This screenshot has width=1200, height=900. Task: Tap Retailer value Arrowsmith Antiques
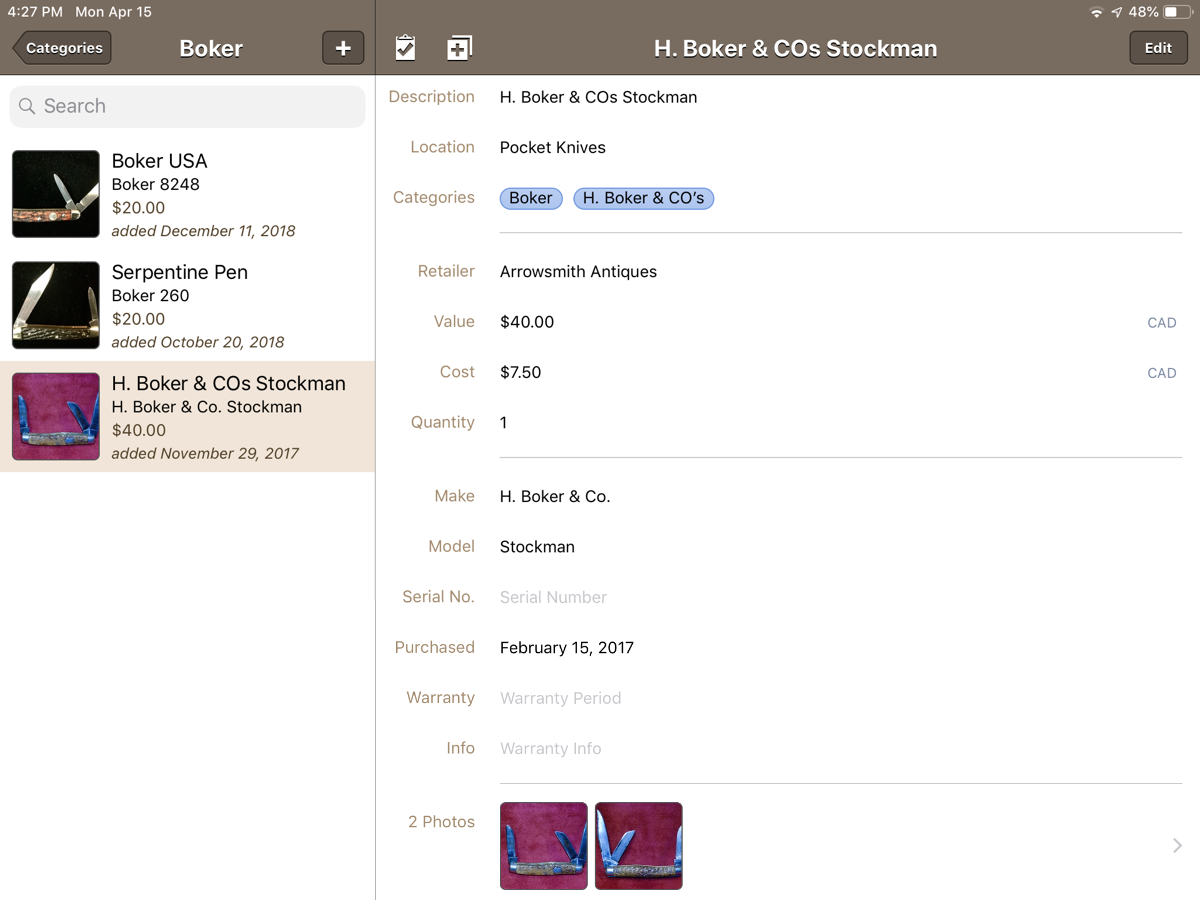(x=578, y=271)
